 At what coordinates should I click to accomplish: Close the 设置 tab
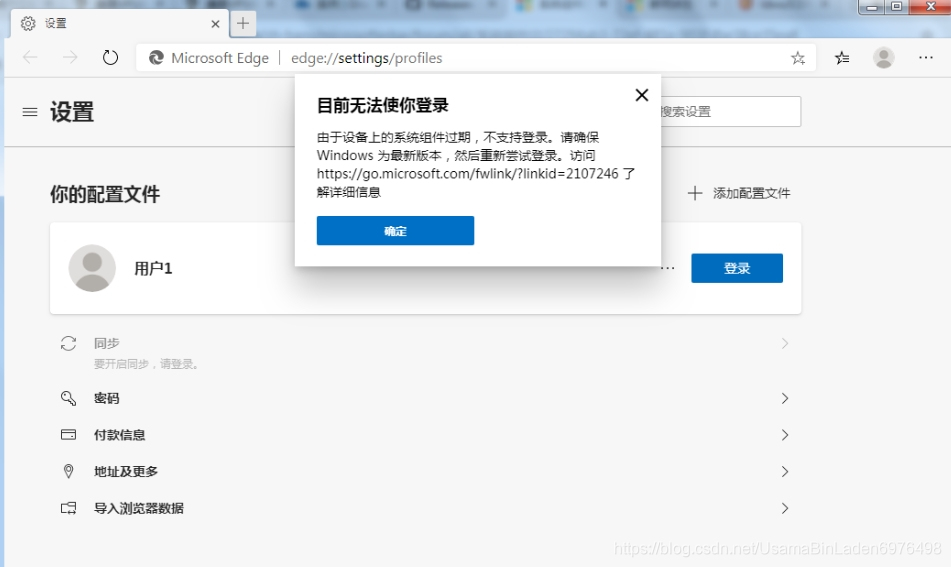click(215, 24)
